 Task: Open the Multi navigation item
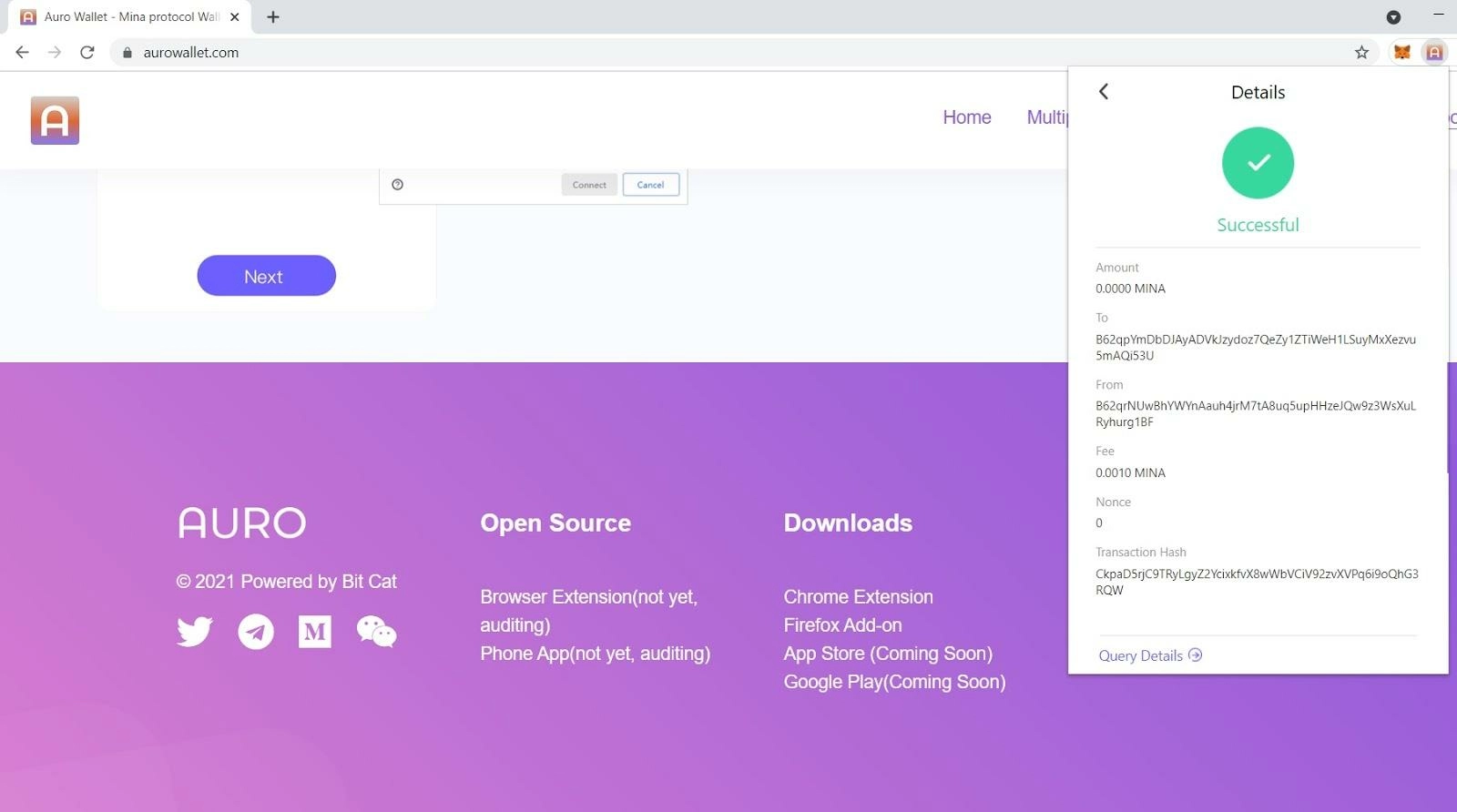coord(1047,117)
